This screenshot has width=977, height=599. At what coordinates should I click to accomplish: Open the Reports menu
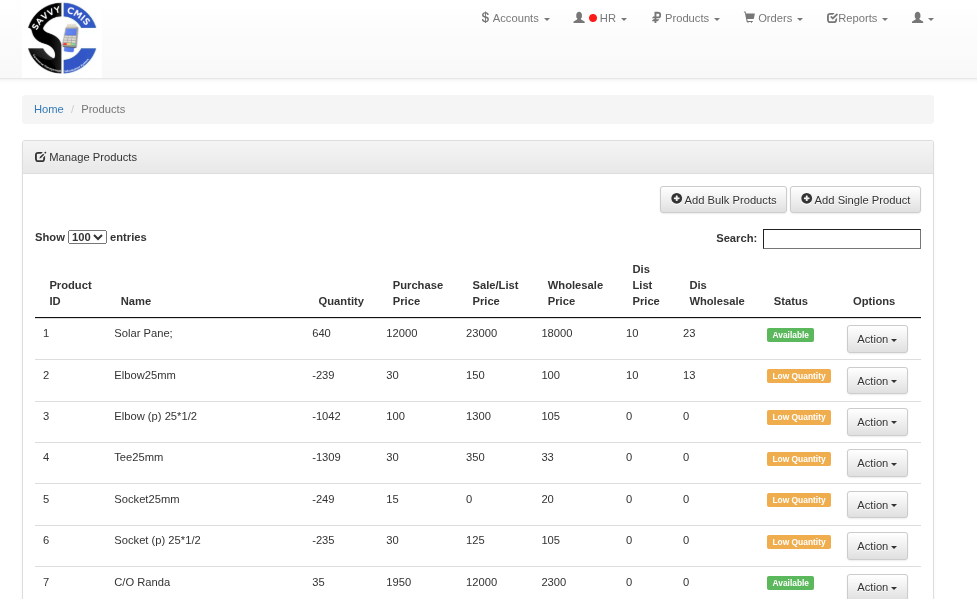pos(858,18)
